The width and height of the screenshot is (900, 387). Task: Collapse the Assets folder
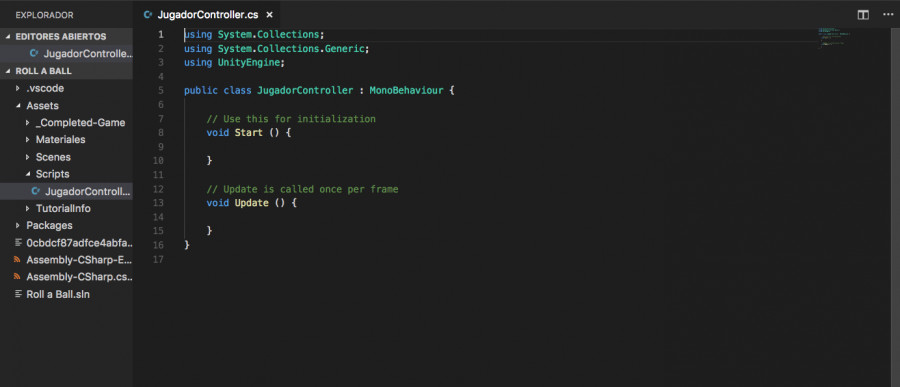coord(18,106)
